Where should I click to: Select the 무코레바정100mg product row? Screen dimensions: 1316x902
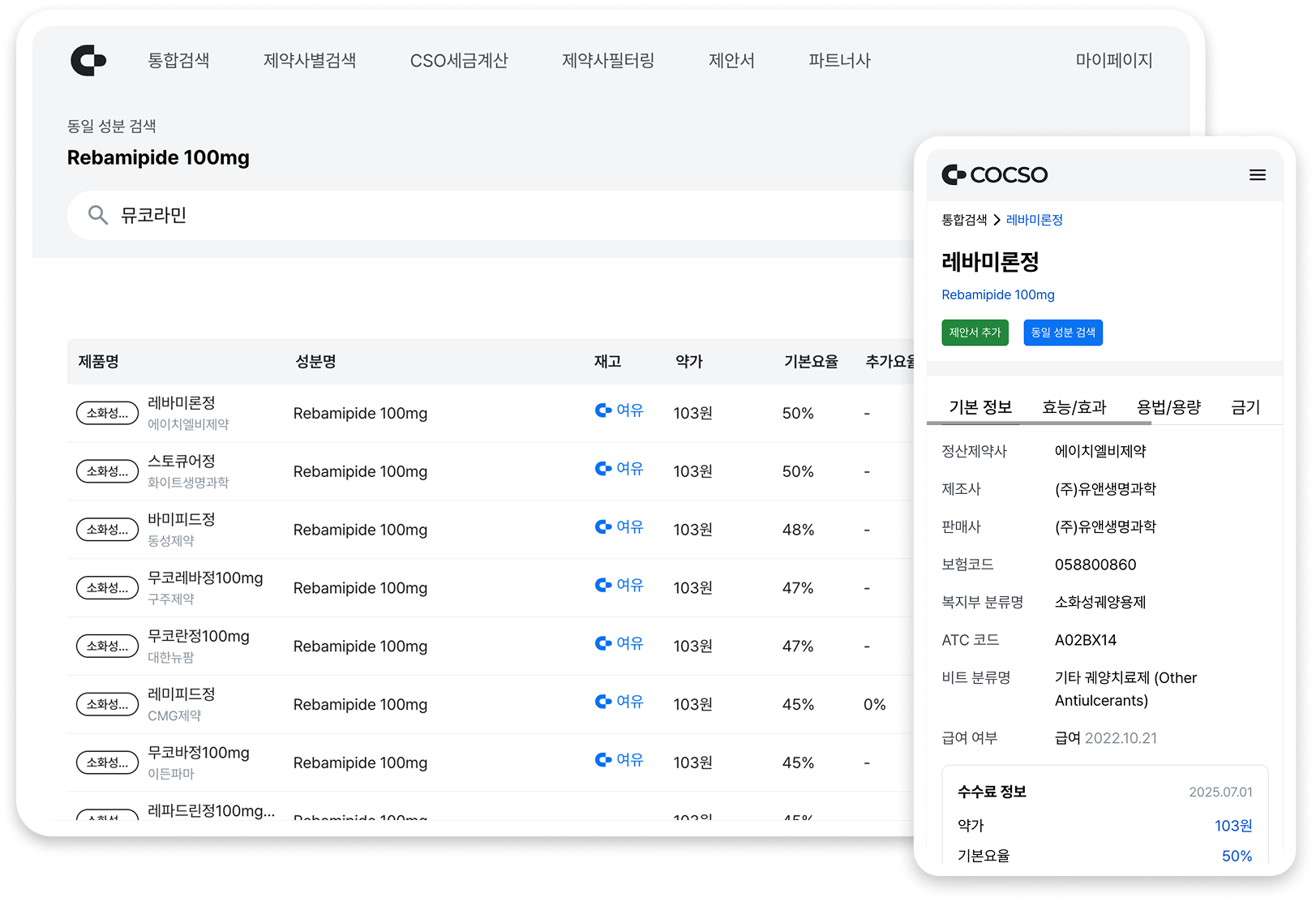click(x=205, y=579)
